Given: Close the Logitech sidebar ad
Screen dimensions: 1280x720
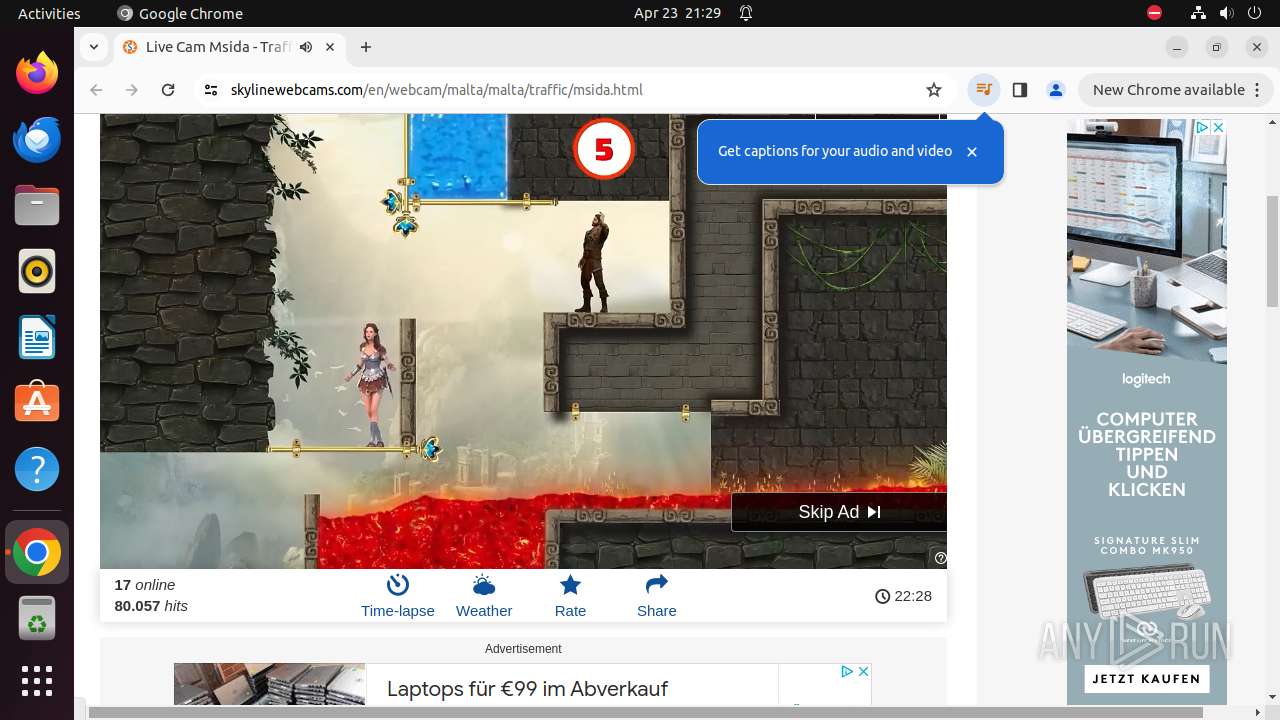Looking at the screenshot, I should [x=1218, y=127].
